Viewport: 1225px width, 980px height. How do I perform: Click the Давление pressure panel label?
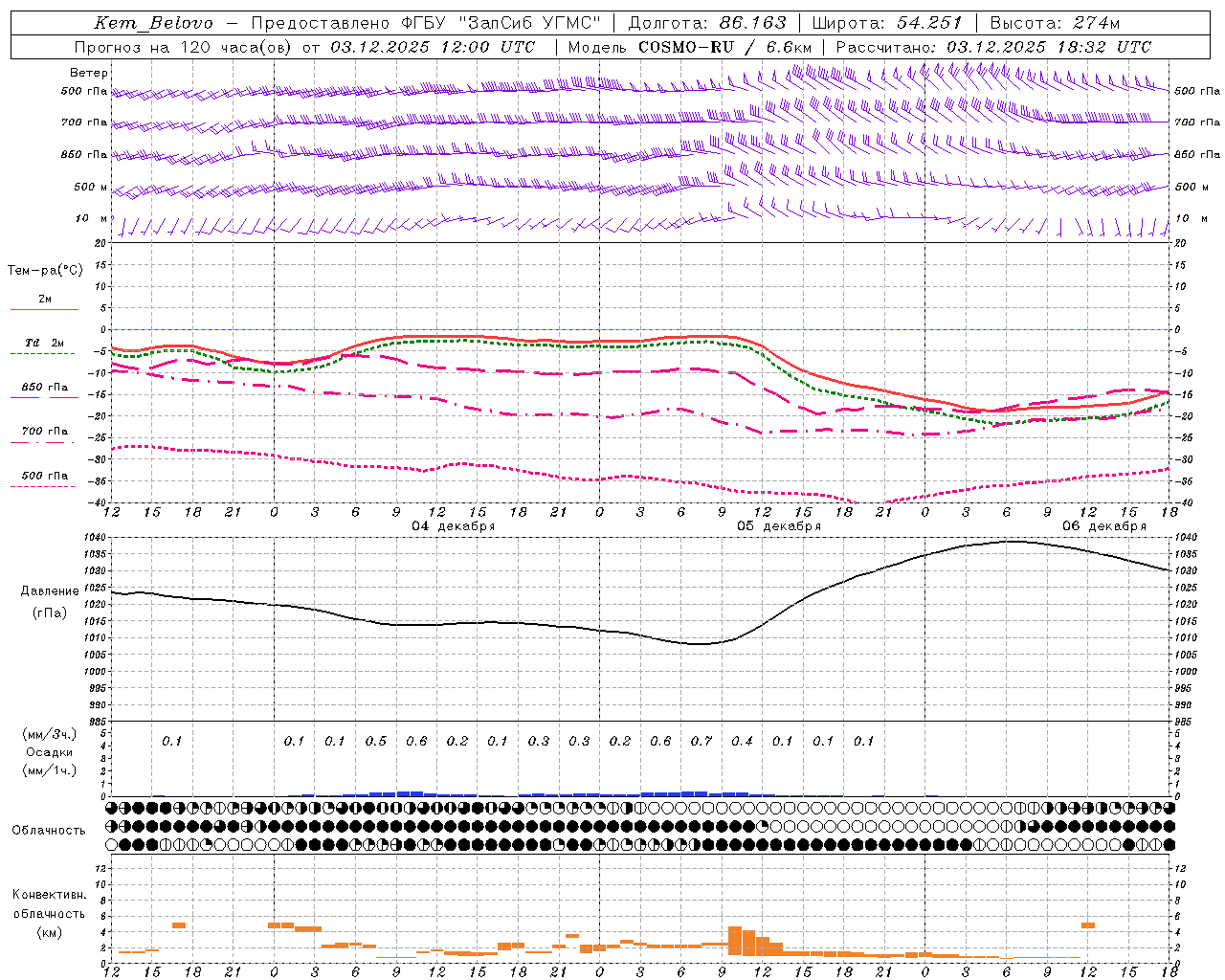50,591
